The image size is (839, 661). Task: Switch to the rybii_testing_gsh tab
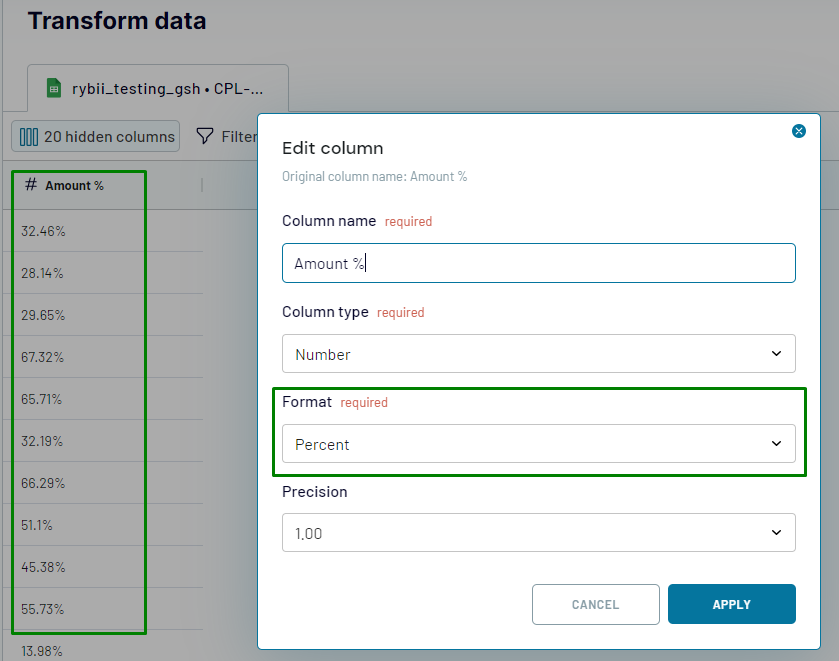[160, 88]
